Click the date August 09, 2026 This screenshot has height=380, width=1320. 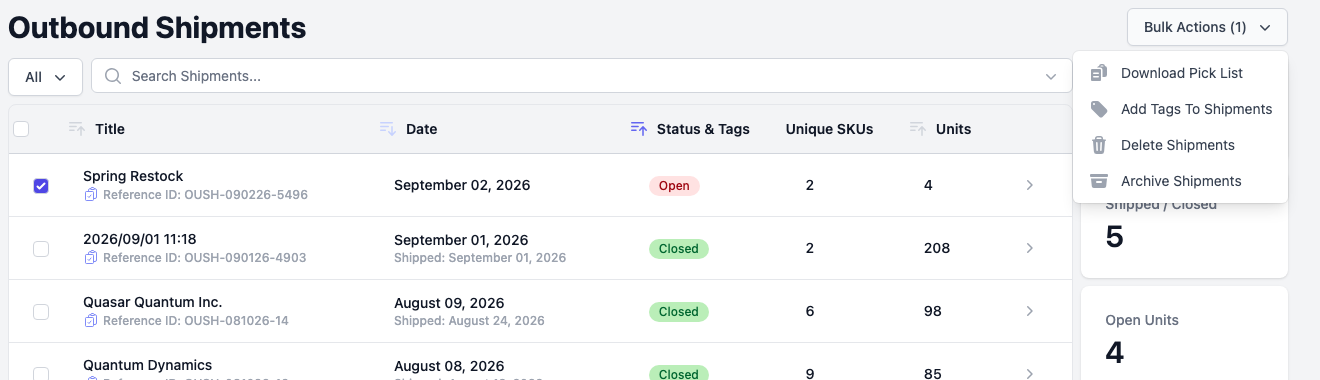pos(449,303)
